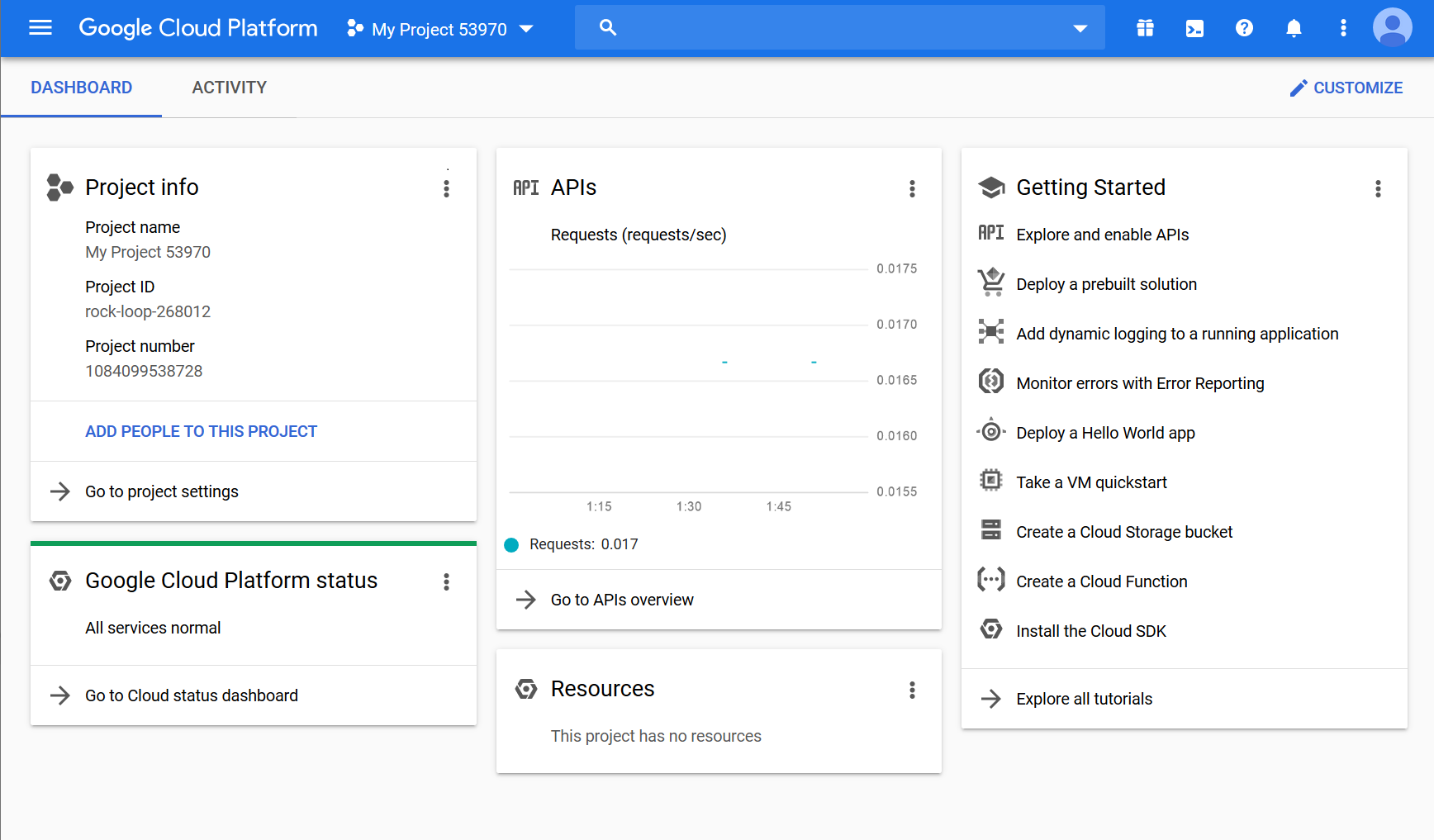Open Resources card three-dot menu

pyautogui.click(x=912, y=691)
